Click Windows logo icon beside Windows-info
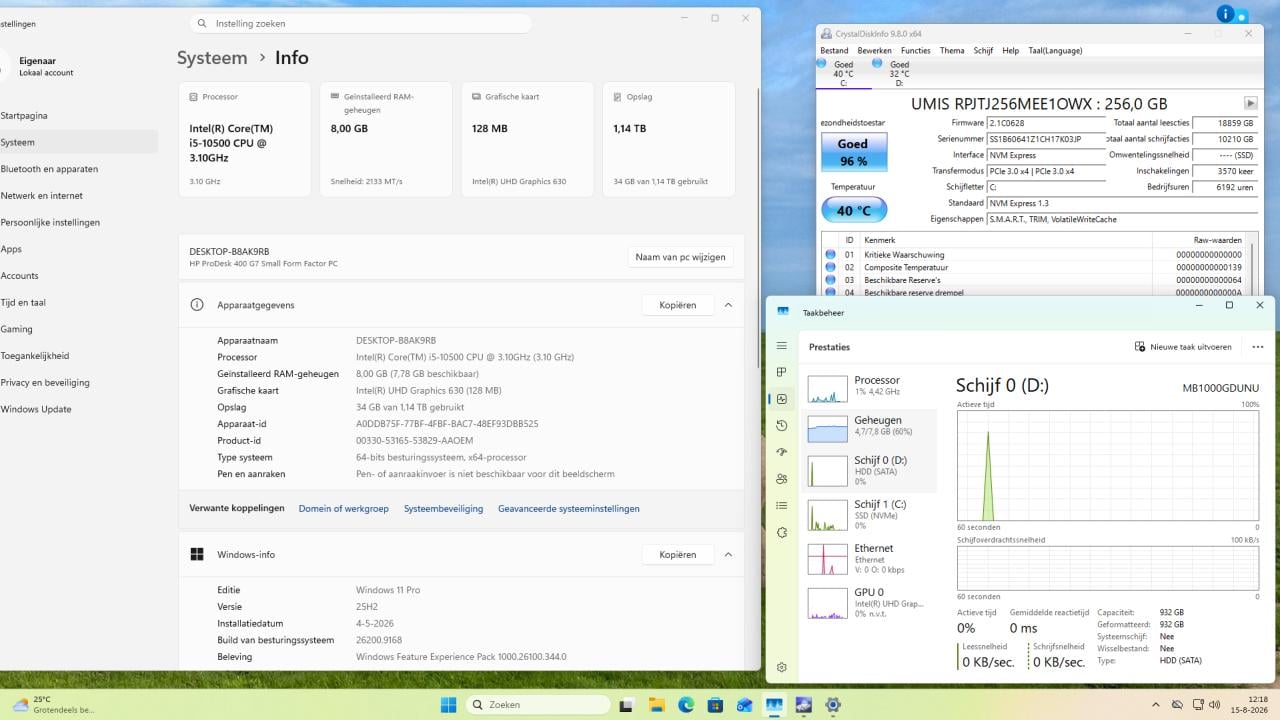Image resolution: width=1280 pixels, height=720 pixels. point(197,554)
